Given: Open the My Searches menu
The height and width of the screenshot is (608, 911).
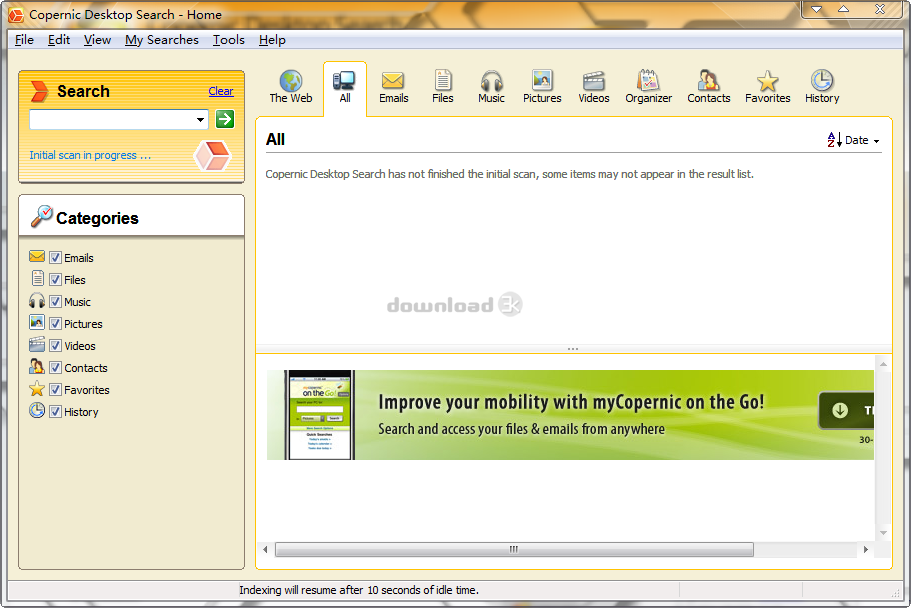Looking at the screenshot, I should 161,40.
